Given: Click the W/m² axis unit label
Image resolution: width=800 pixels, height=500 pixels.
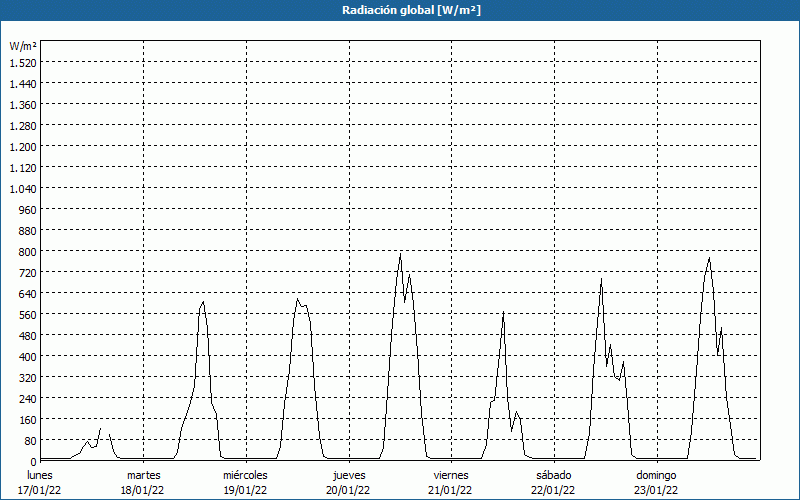Looking at the screenshot, I should [23, 46].
